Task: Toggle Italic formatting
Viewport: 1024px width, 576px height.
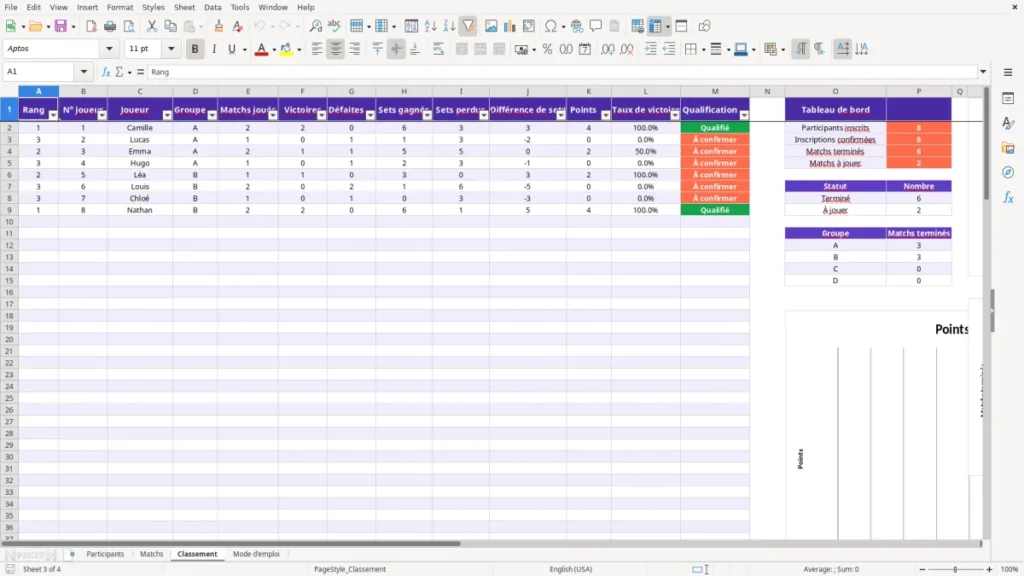Action: tap(214, 49)
